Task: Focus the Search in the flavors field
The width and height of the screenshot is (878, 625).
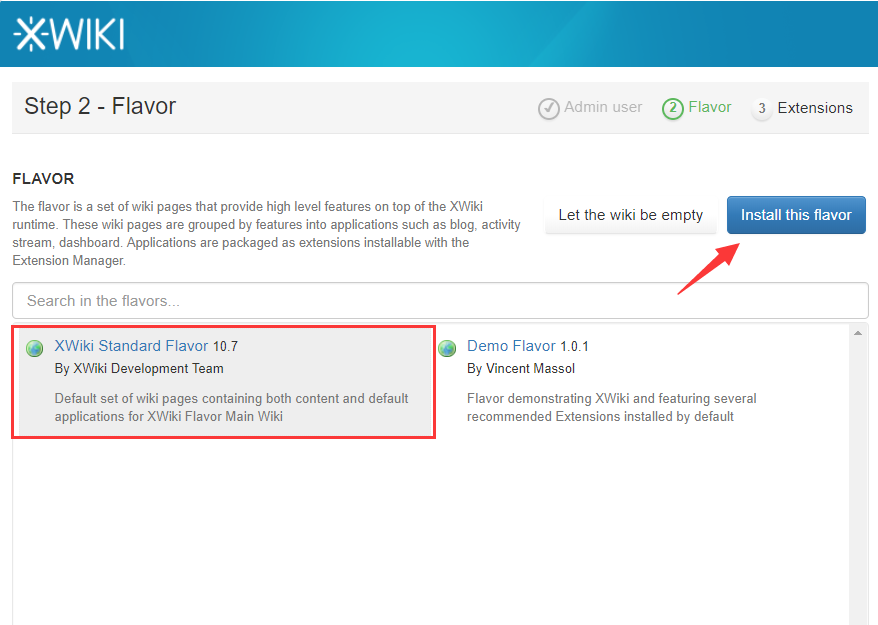Action: pyautogui.click(x=440, y=300)
